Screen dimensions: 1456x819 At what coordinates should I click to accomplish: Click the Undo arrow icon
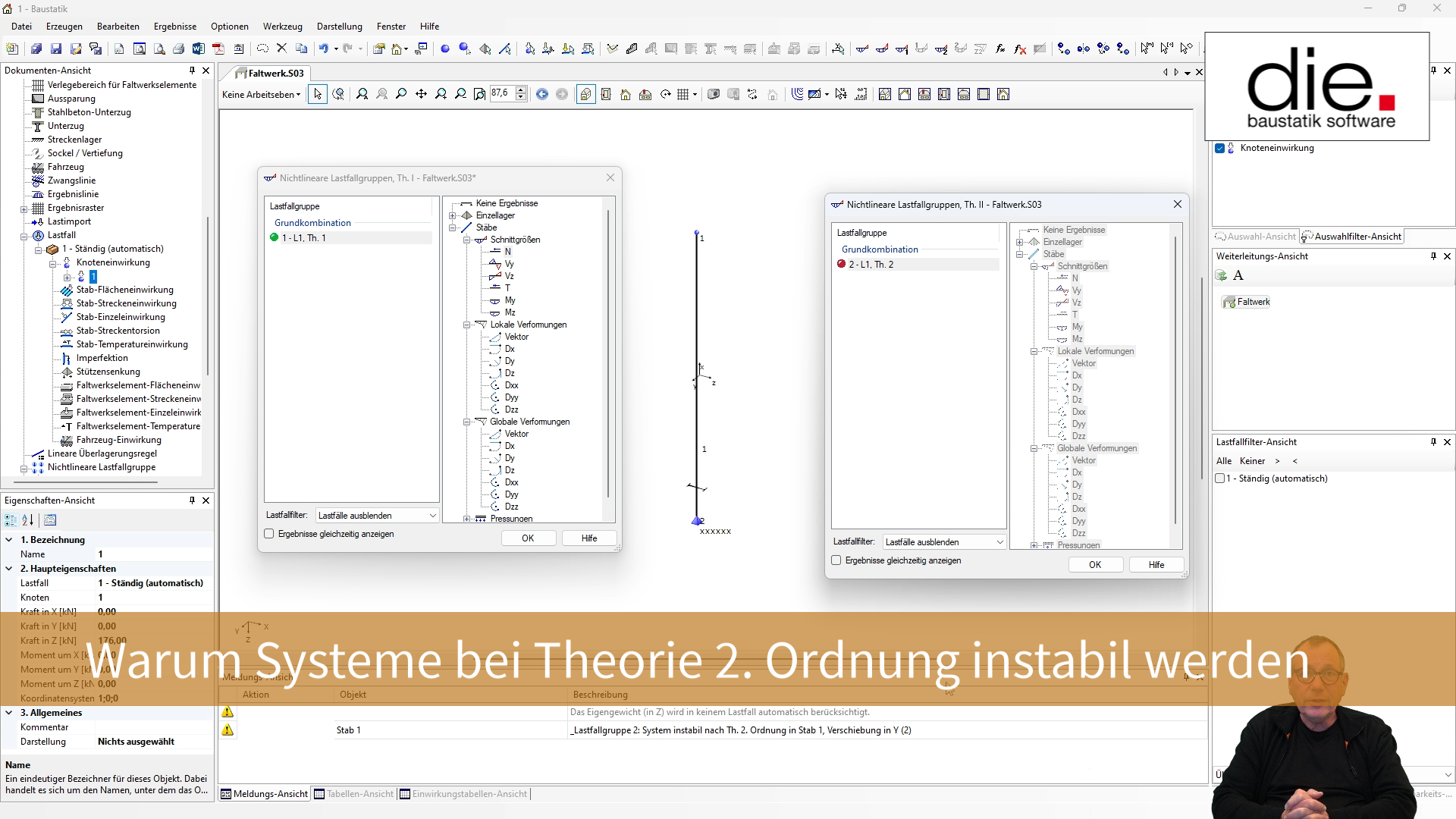coord(324,49)
